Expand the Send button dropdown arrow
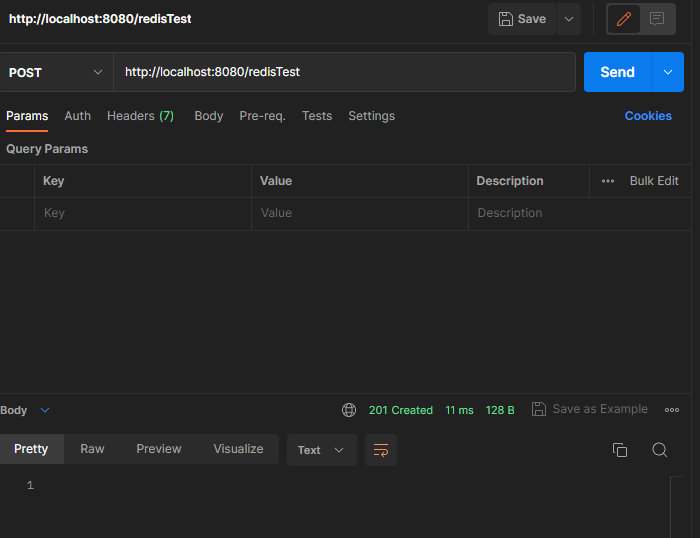 (x=668, y=72)
